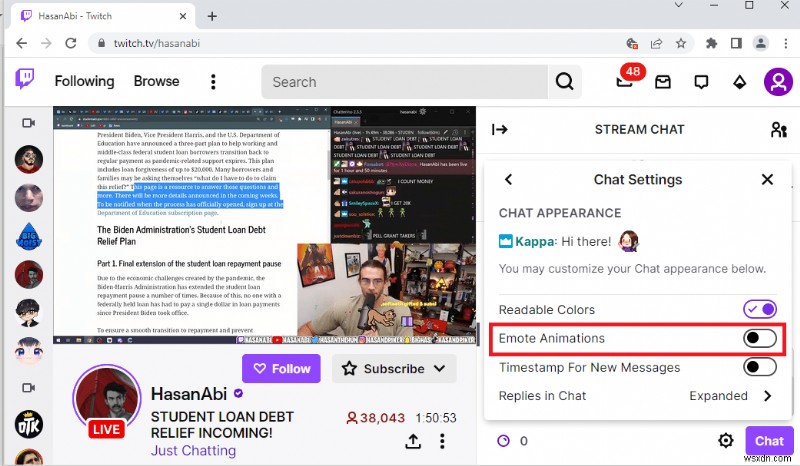Screen dimensions: 800x466
Task: Enable Emote Animations toggle
Action: click(760, 338)
